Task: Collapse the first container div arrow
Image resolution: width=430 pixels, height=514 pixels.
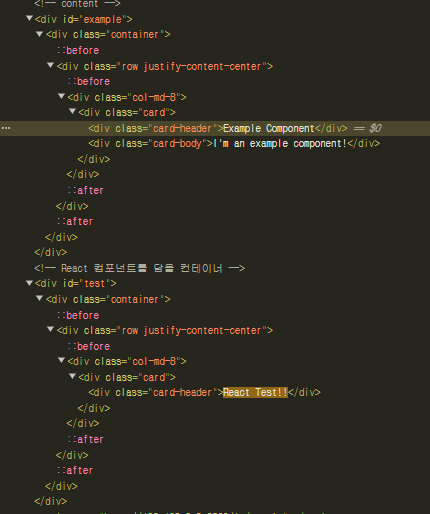Action: pyautogui.click(x=39, y=34)
